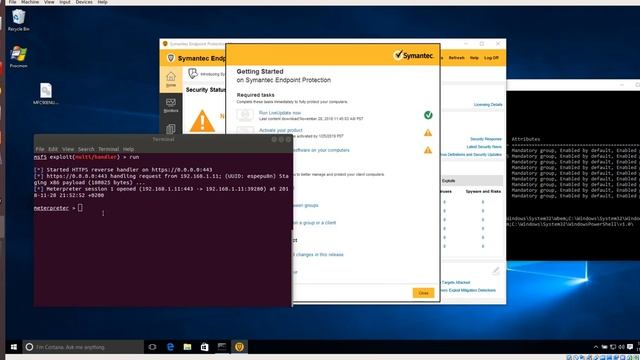Viewport: 640px width, 360px height.
Task: Select the MFC file icon on desktop
Action: click(x=46, y=93)
